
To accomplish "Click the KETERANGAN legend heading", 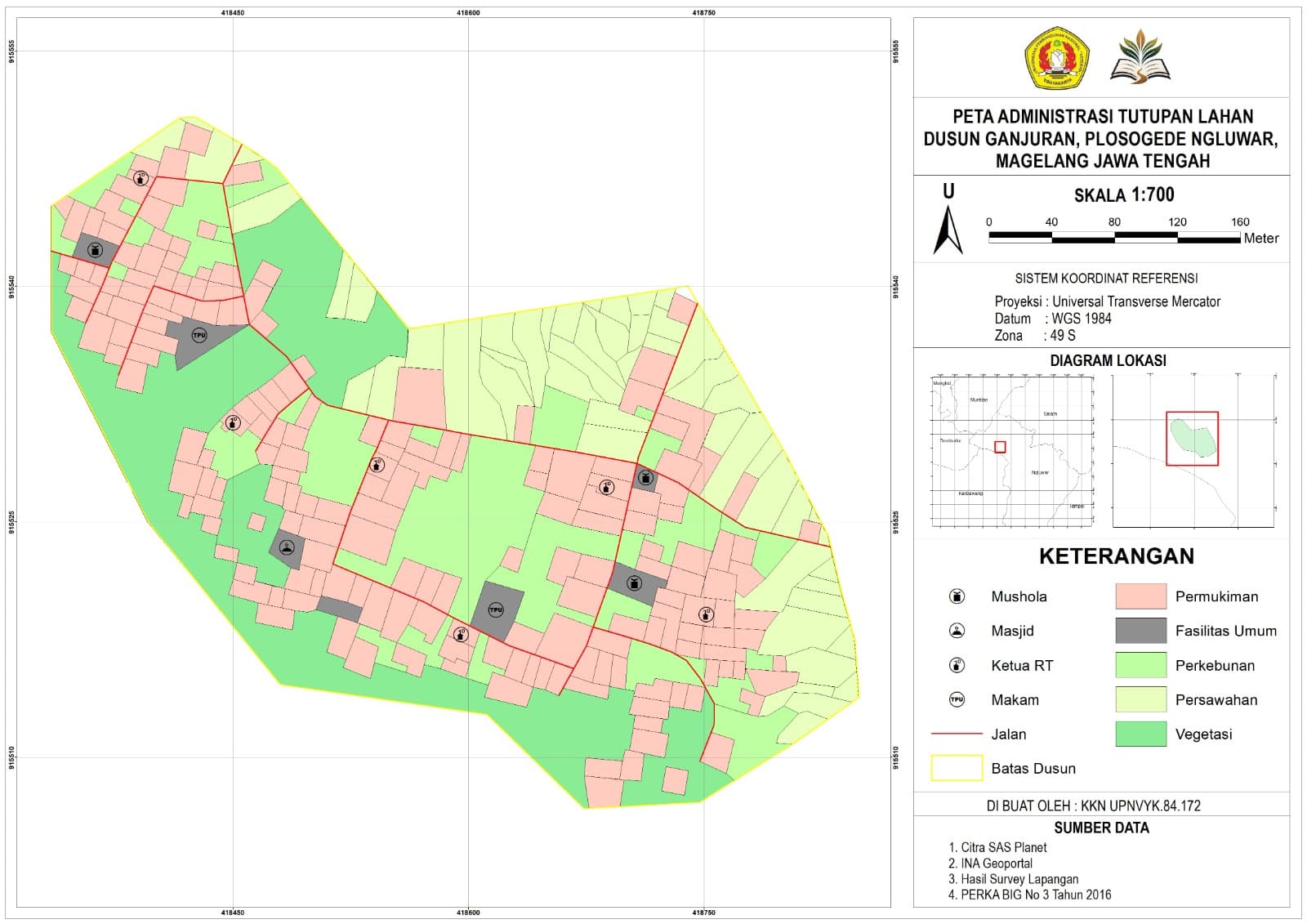I will click(x=1116, y=556).
